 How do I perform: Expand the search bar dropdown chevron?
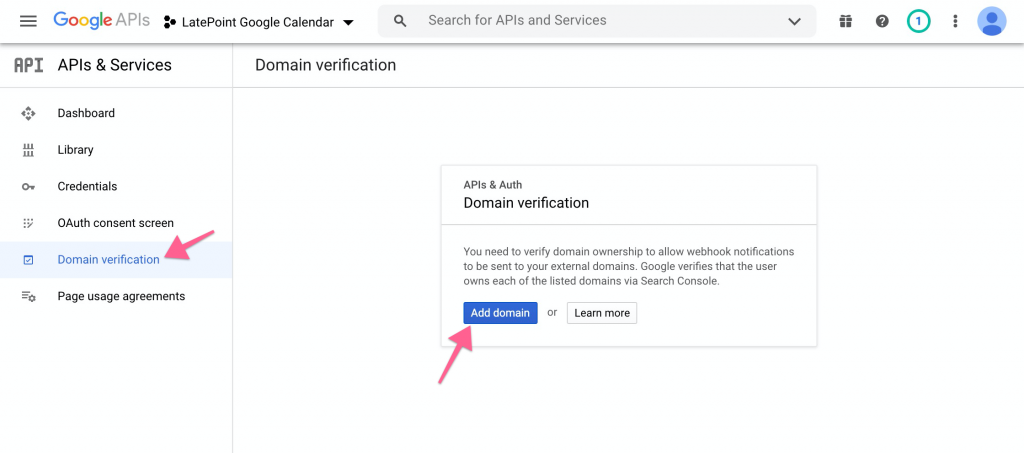(794, 22)
